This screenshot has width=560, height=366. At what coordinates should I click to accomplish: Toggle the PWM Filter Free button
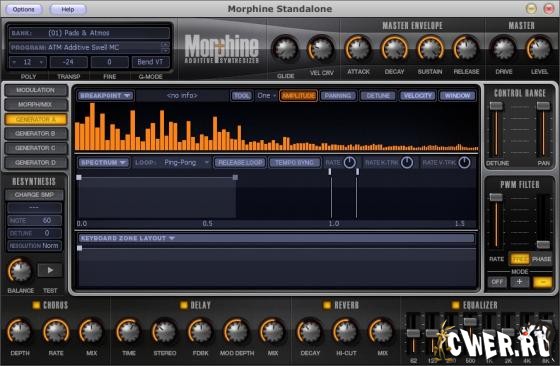pos(520,259)
